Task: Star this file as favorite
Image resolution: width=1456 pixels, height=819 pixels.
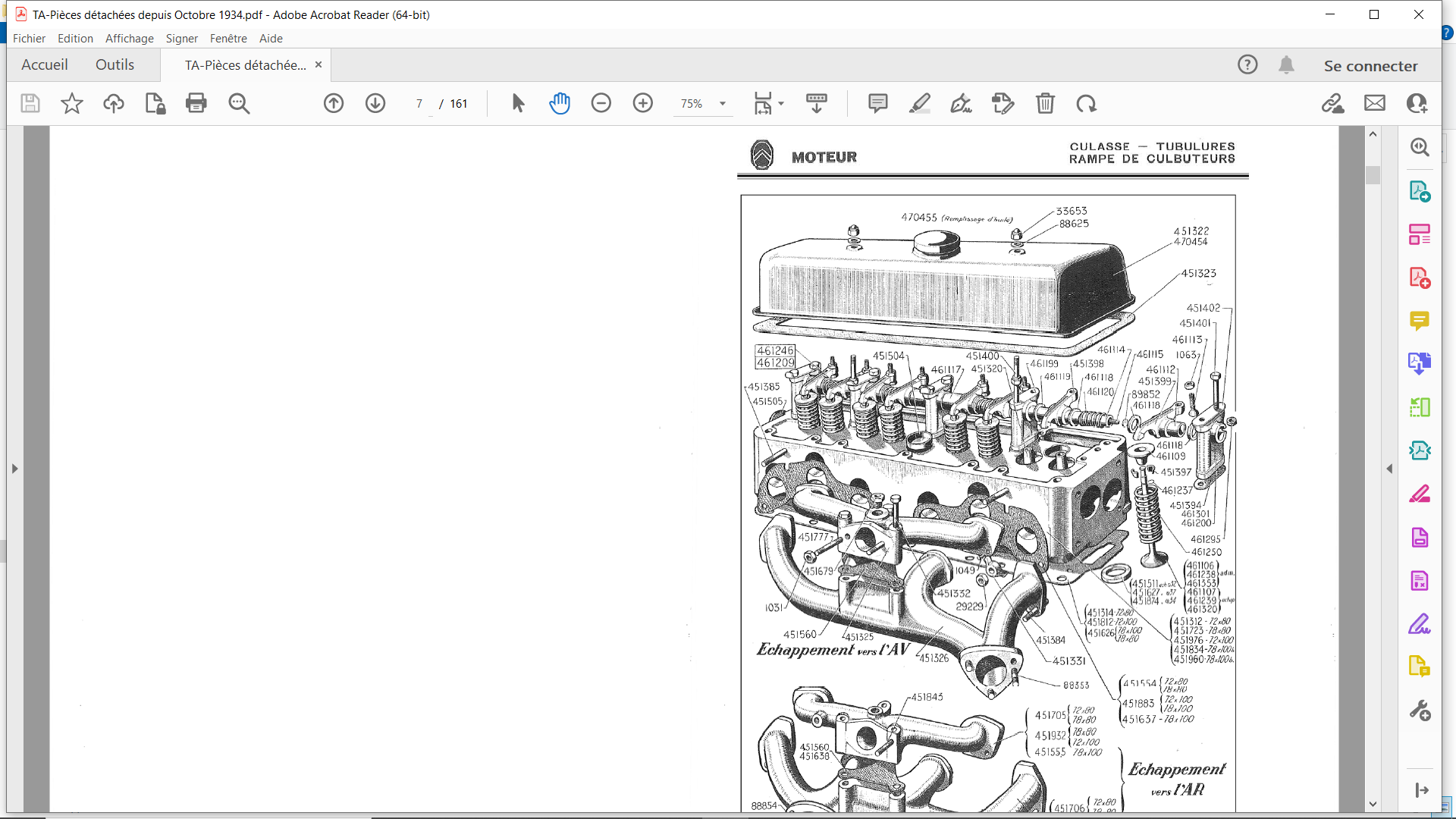Action: pyautogui.click(x=72, y=103)
